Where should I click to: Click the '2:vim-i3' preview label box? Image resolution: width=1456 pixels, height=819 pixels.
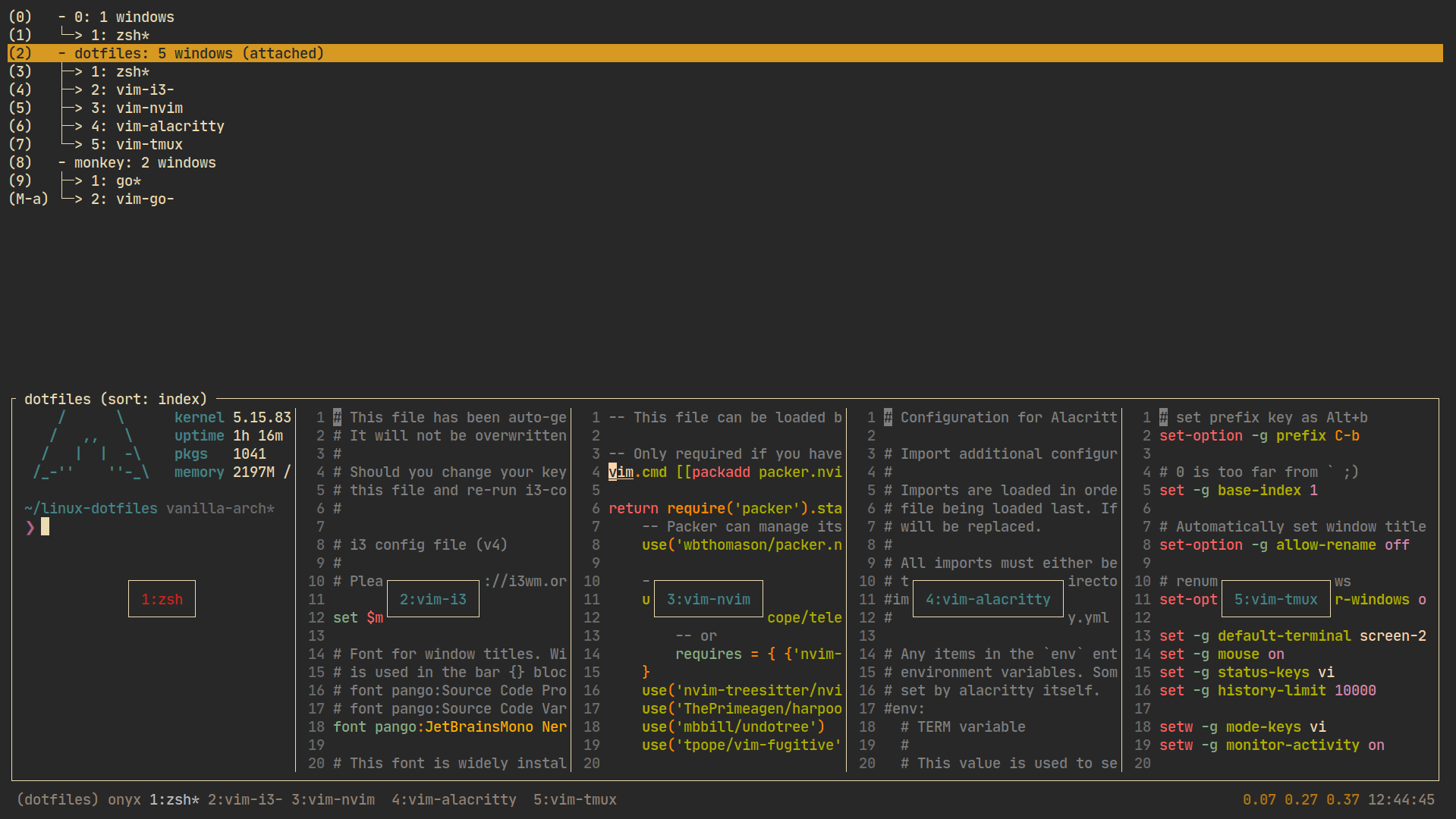(x=433, y=599)
